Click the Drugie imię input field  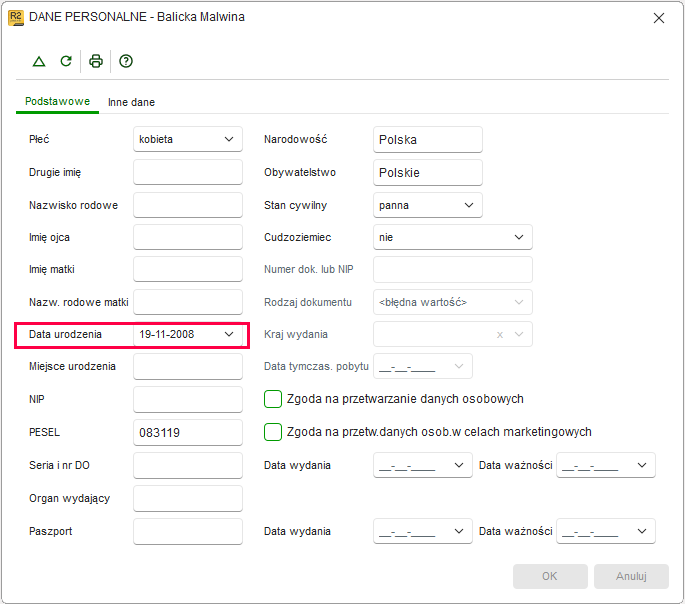tap(188, 172)
